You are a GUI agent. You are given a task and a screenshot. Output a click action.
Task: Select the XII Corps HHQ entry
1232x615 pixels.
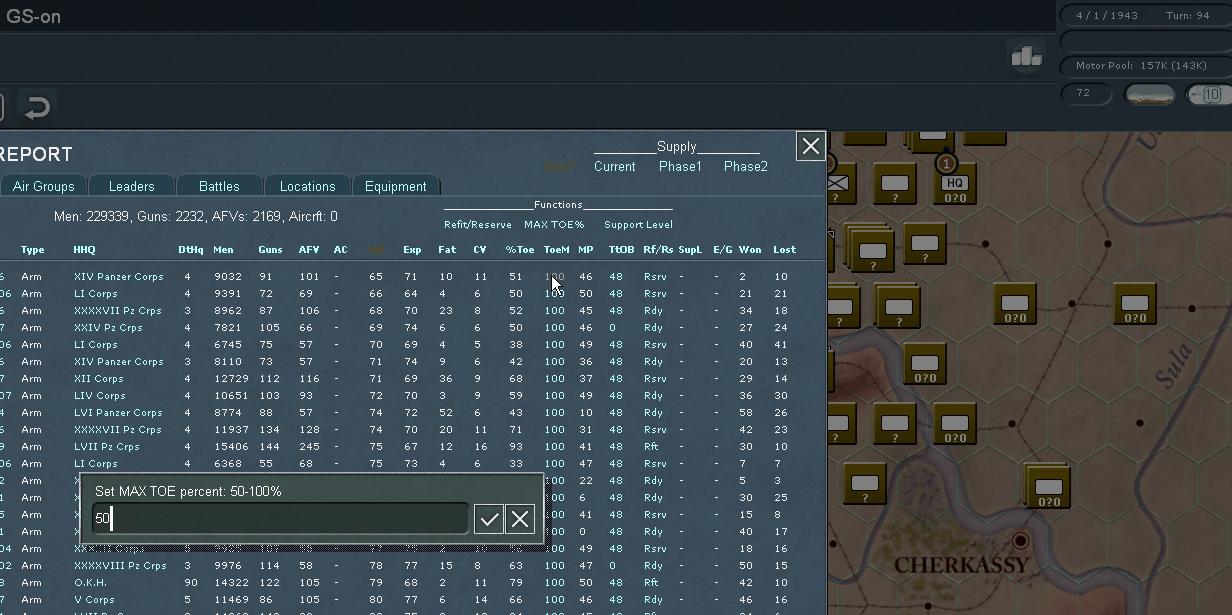pos(98,379)
